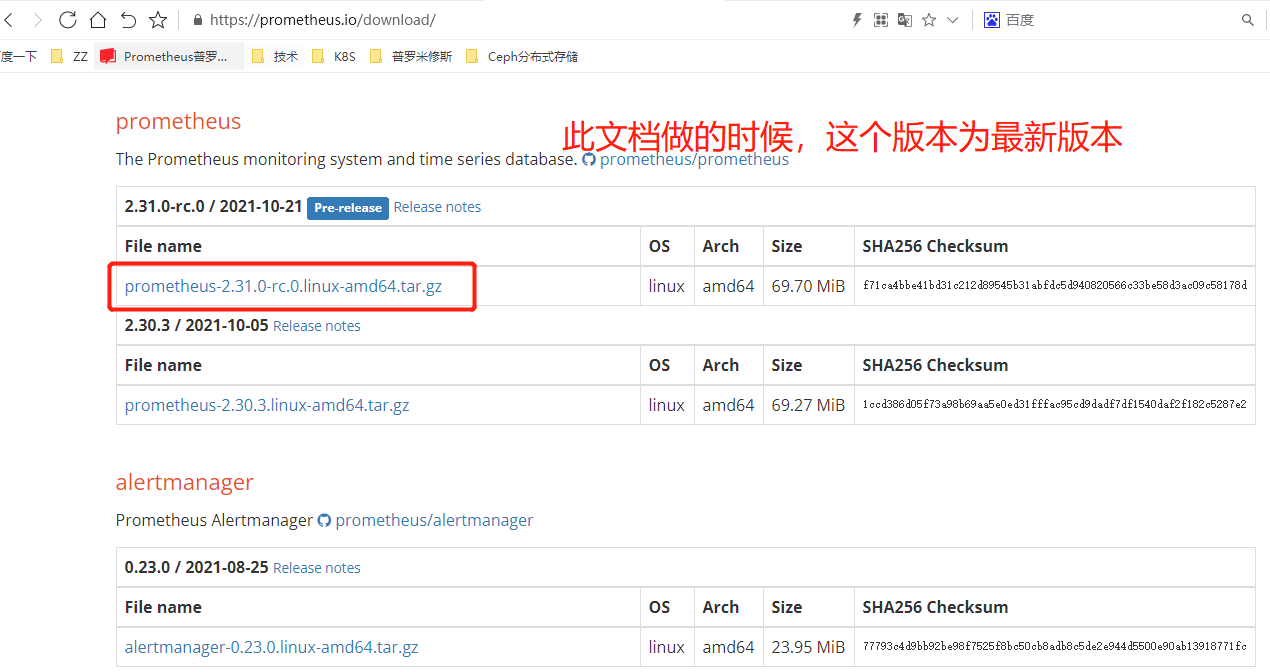
Task: Open the prometheus/prometheus GitHub link
Action: coord(694,159)
